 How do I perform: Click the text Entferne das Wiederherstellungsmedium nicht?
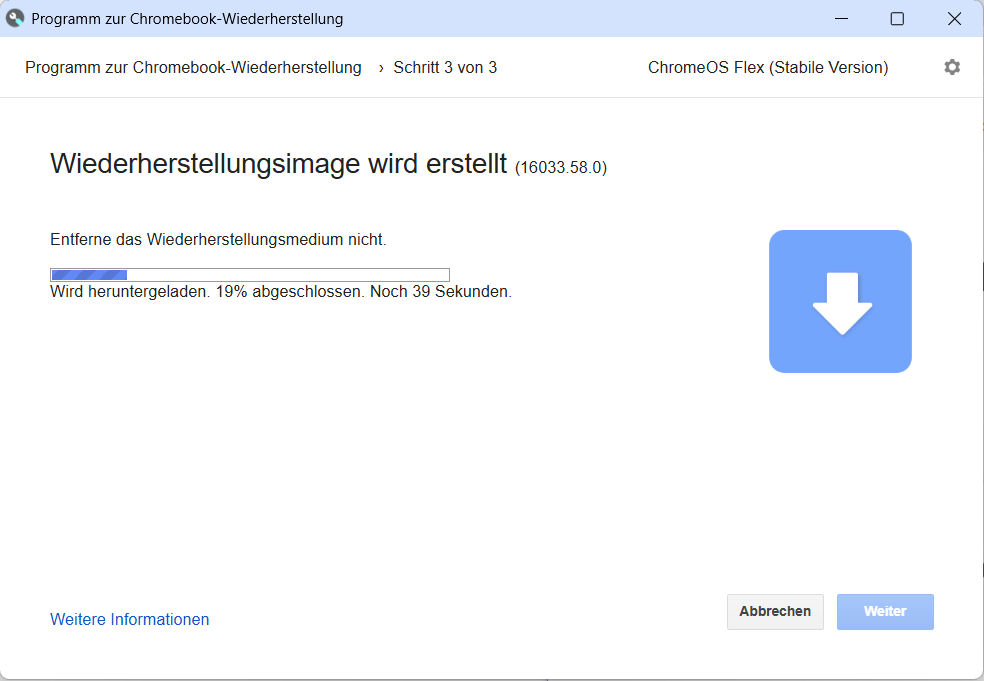point(218,240)
